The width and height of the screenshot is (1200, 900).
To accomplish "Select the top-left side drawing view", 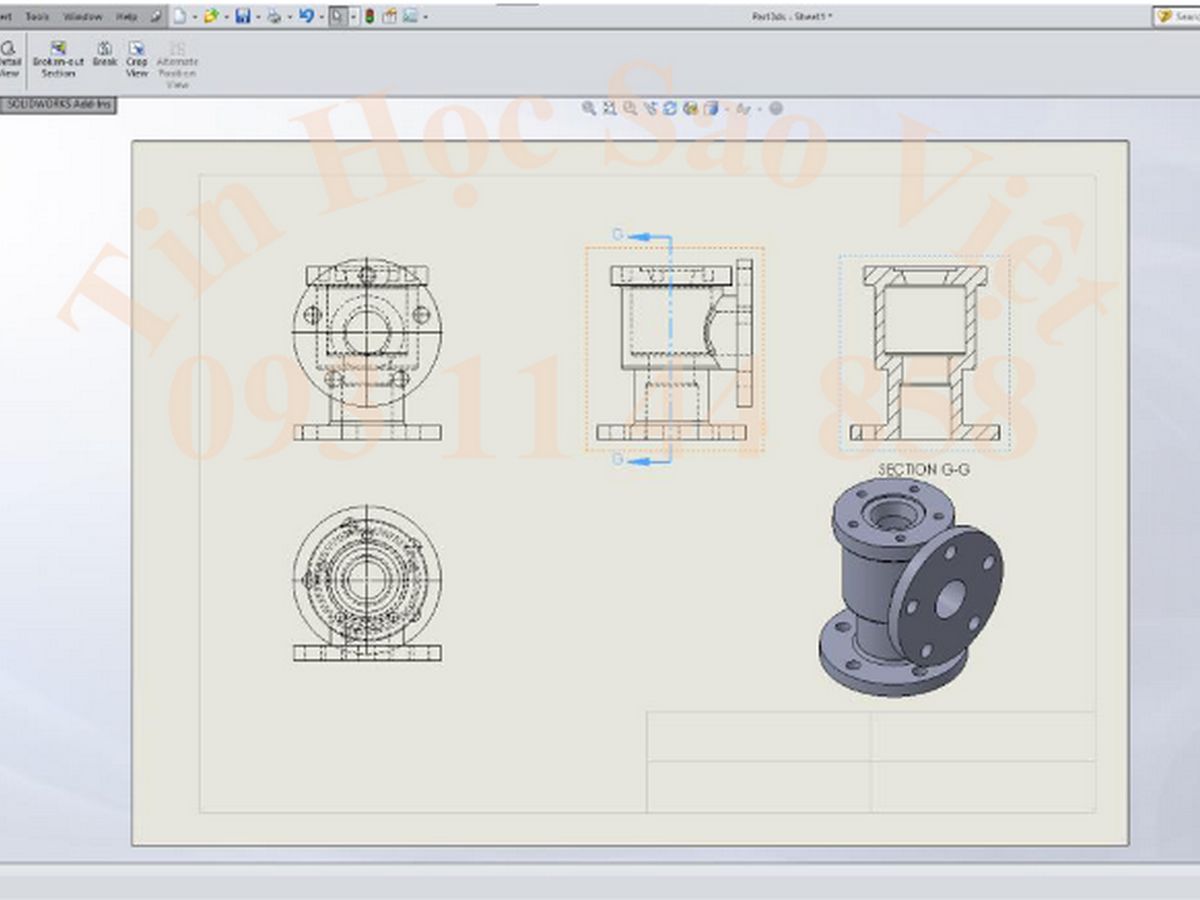I will (x=367, y=349).
